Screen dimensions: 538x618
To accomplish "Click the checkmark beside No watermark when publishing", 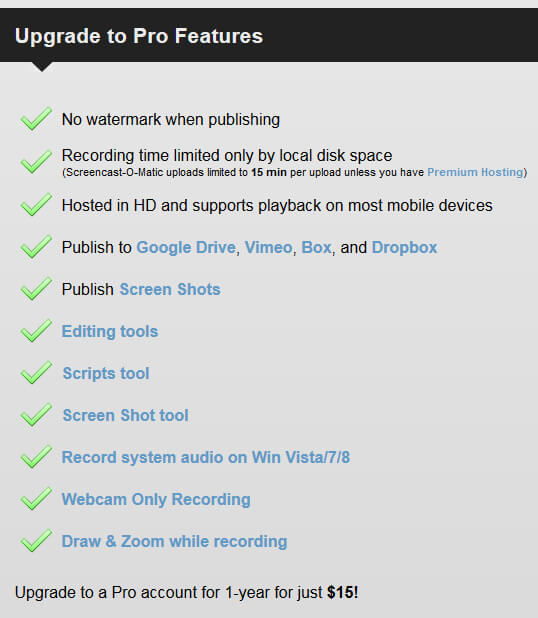I will click(x=36, y=118).
